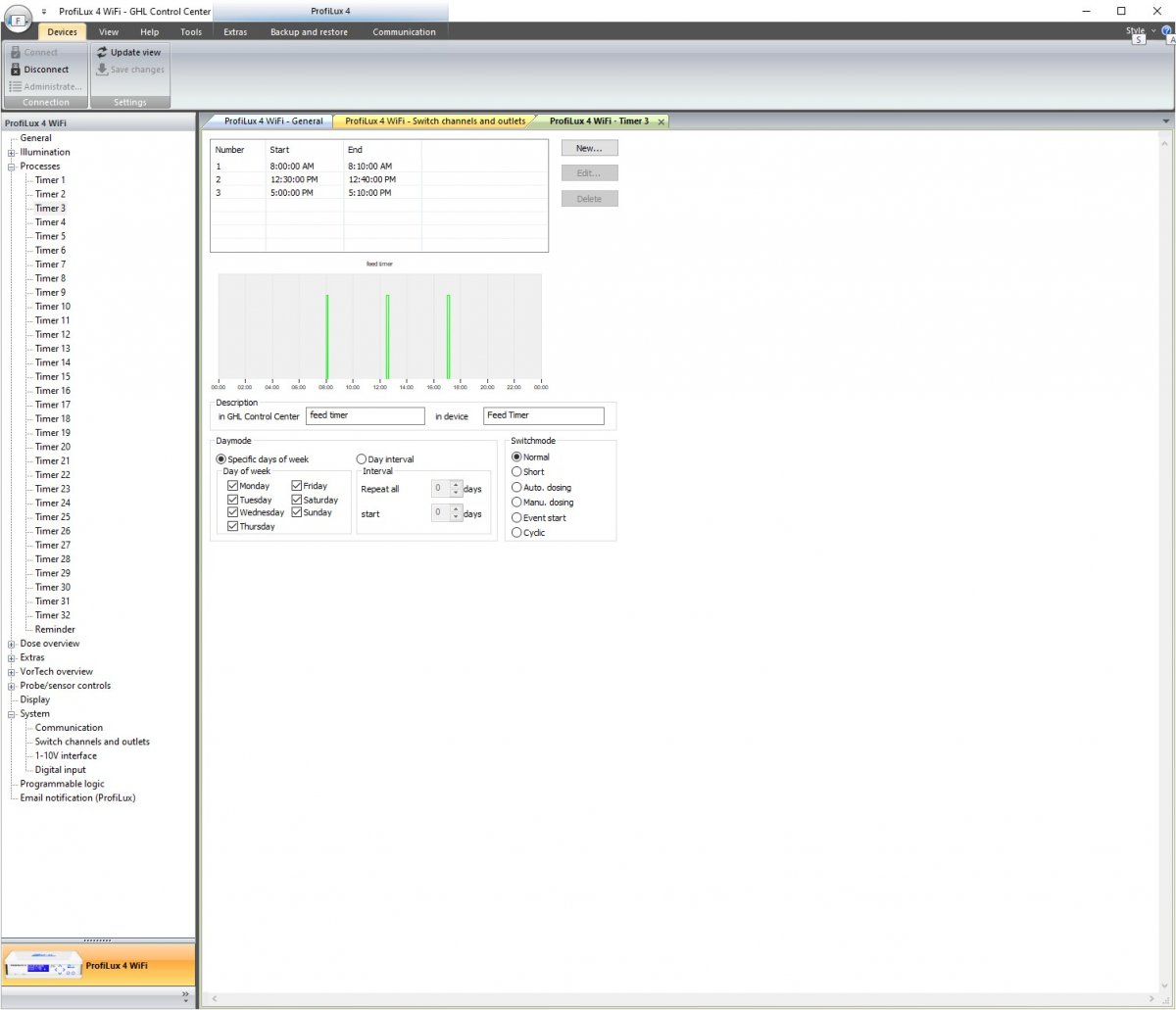This screenshot has width=1176, height=1010.
Task: Click the Update view label
Action: tap(135, 52)
